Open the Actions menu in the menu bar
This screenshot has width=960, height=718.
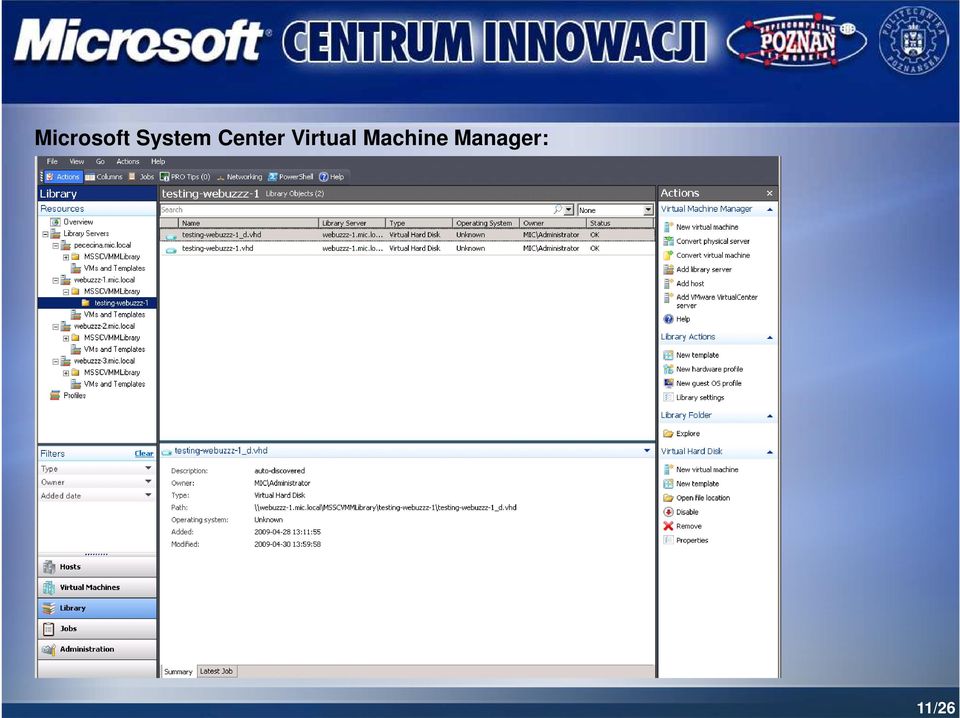(128, 162)
